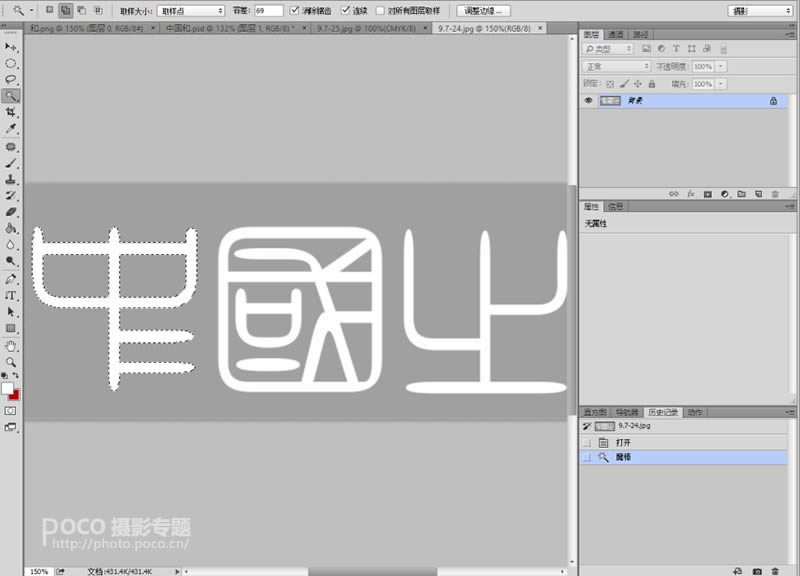Click the foreground color swatch

pos(7,388)
